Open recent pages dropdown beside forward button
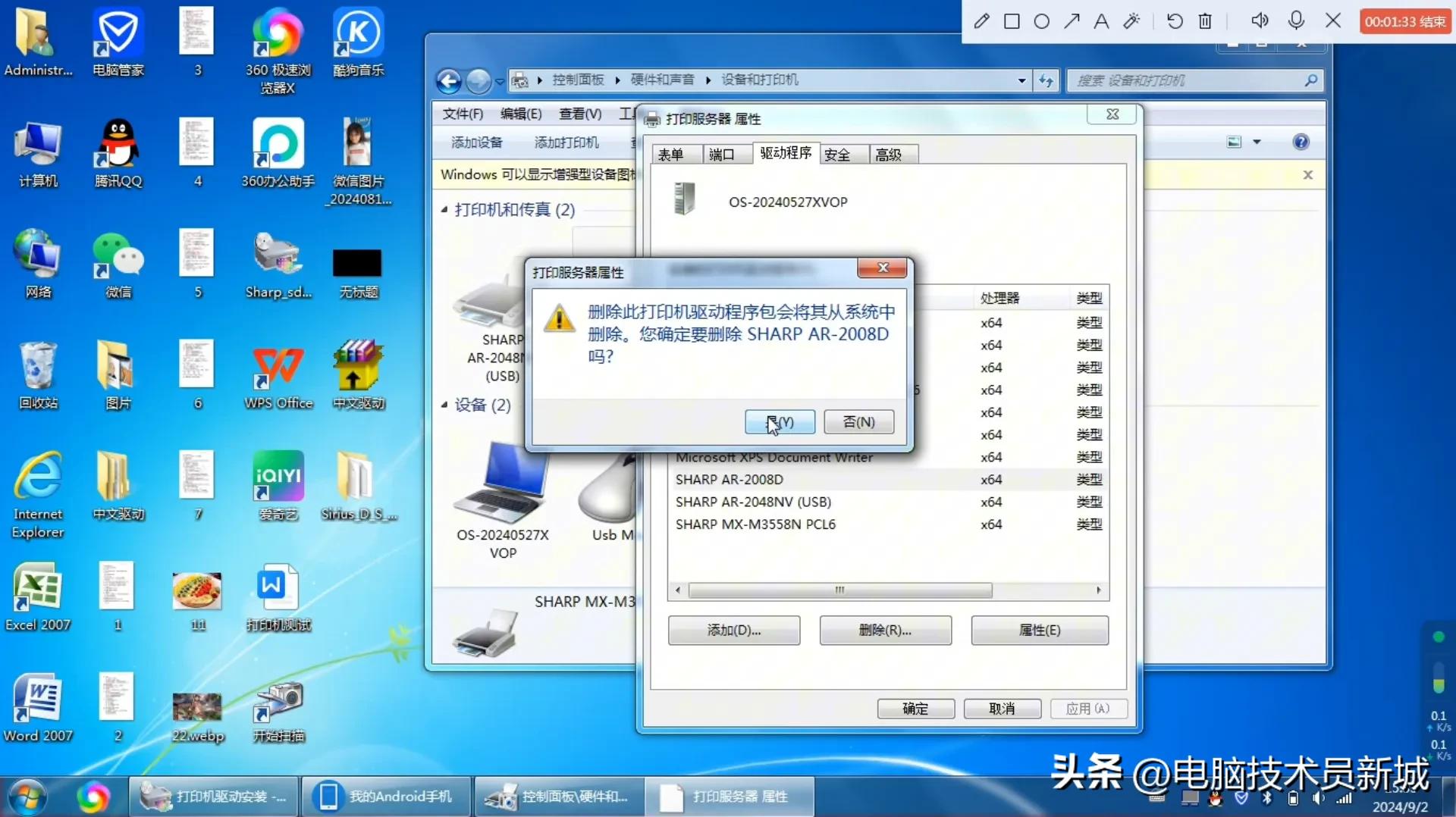The width and height of the screenshot is (1456, 817). [x=500, y=81]
